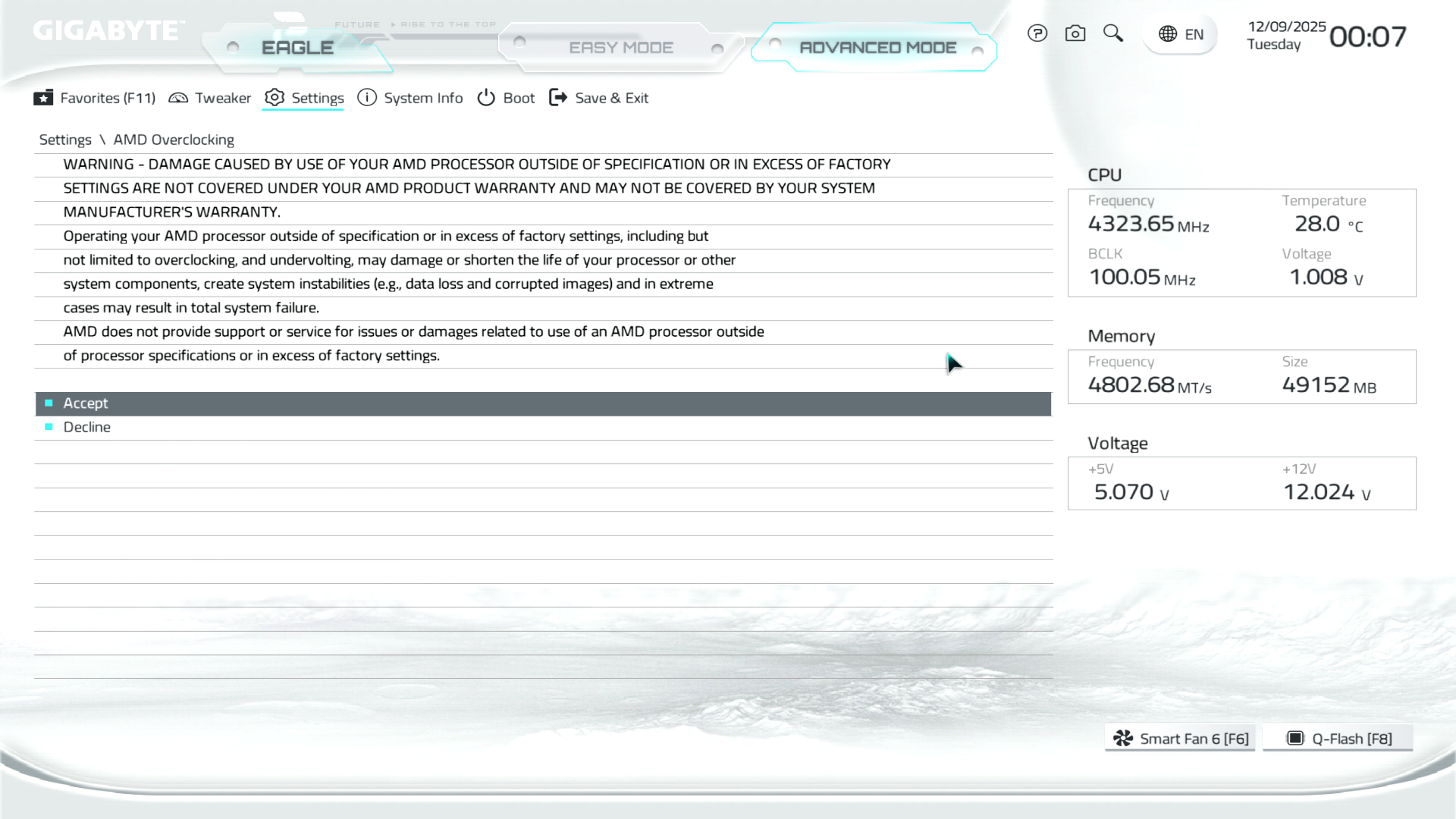Click the screenshot camera icon
The height and width of the screenshot is (819, 1456).
coord(1075,33)
